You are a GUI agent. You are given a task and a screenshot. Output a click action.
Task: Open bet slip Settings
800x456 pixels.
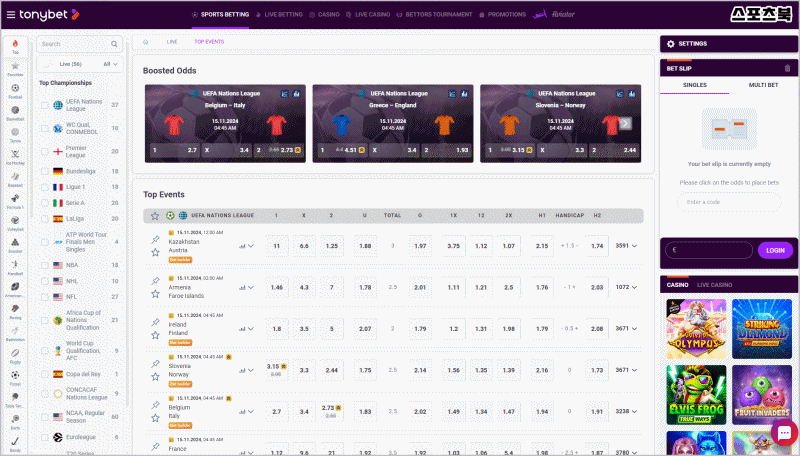tap(729, 44)
